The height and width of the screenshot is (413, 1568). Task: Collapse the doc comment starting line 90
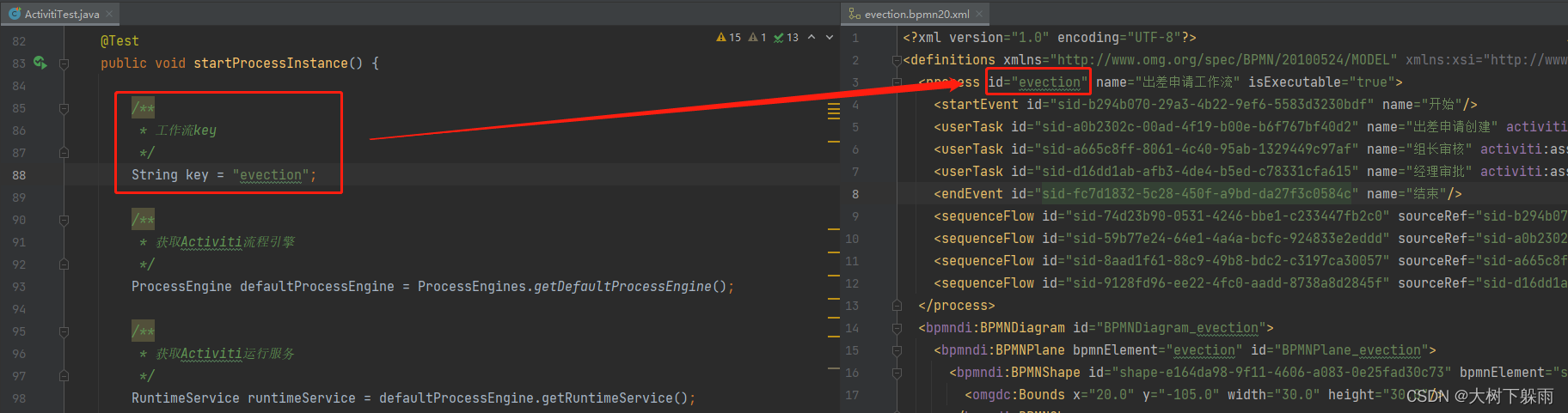coord(64,220)
